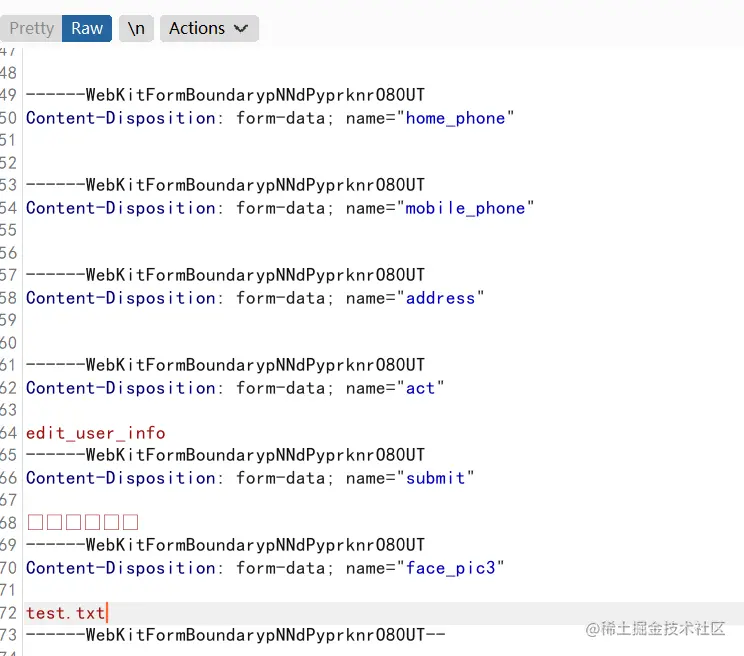Image resolution: width=744 pixels, height=656 pixels.
Task: Click the boundary string on line 53
Action: [x=225, y=185]
